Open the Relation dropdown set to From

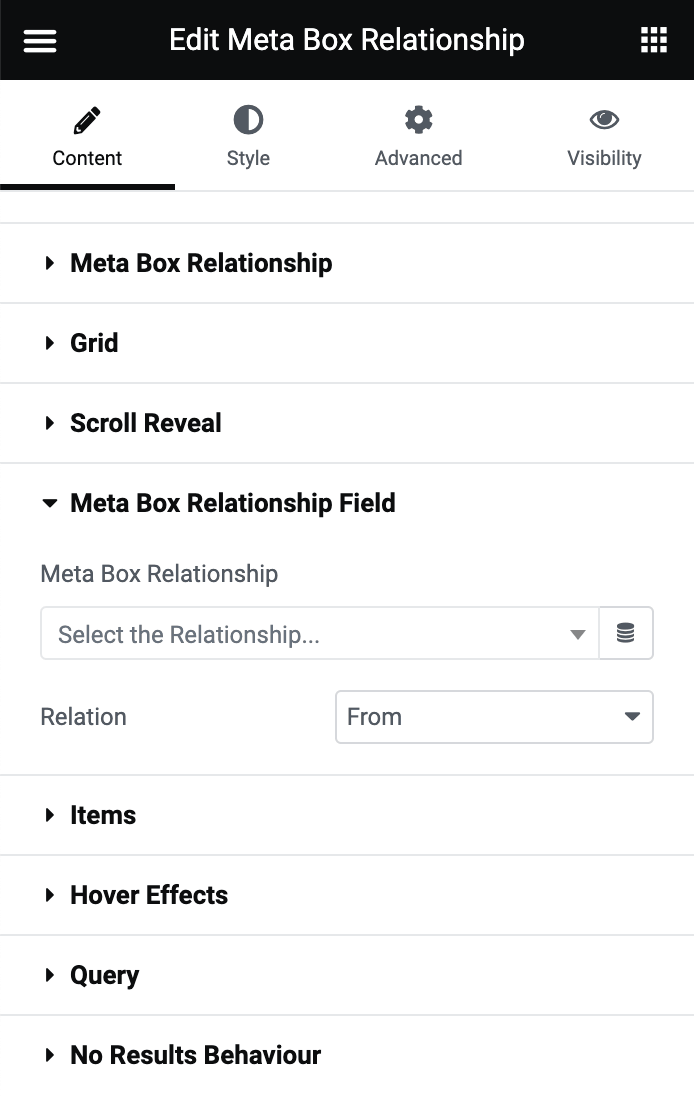point(494,716)
